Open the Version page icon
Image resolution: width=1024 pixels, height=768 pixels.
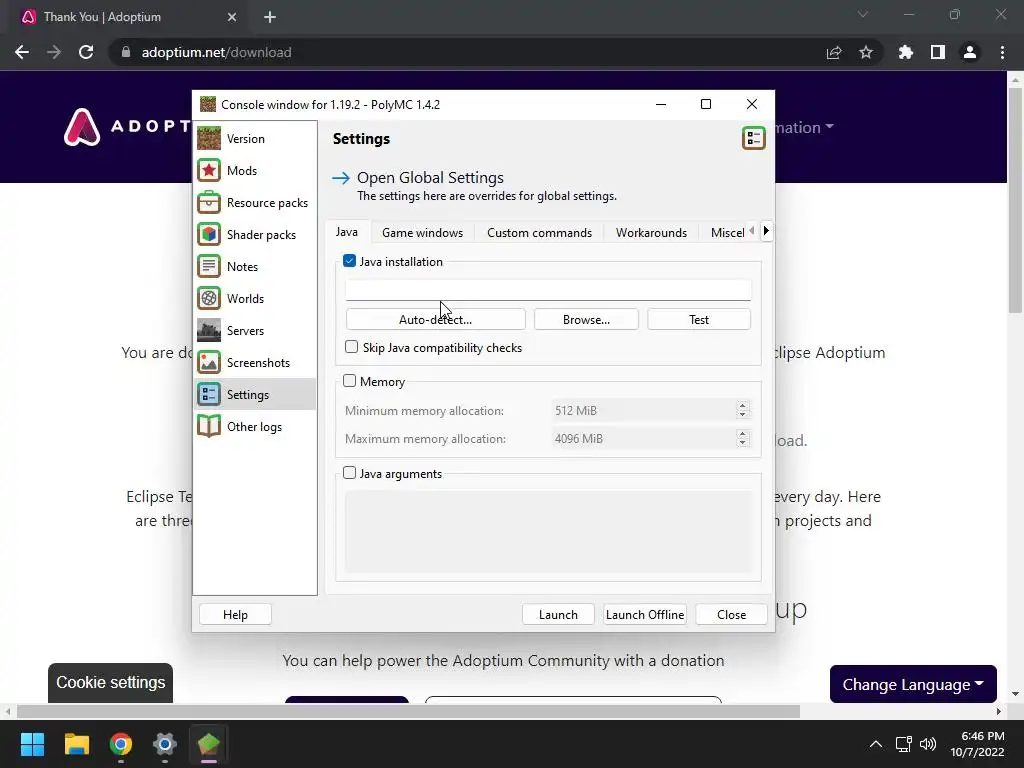(209, 138)
